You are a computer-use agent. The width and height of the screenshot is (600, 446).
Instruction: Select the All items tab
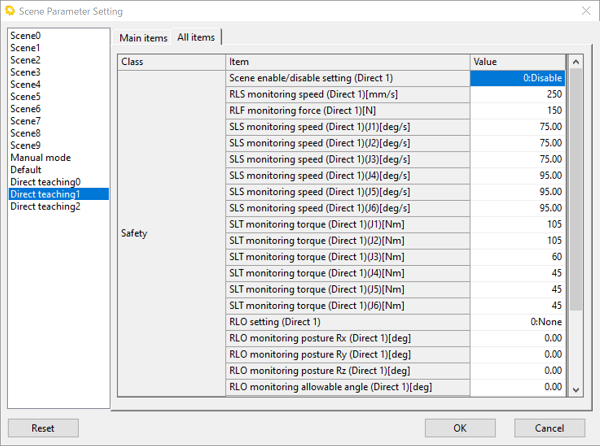196,37
